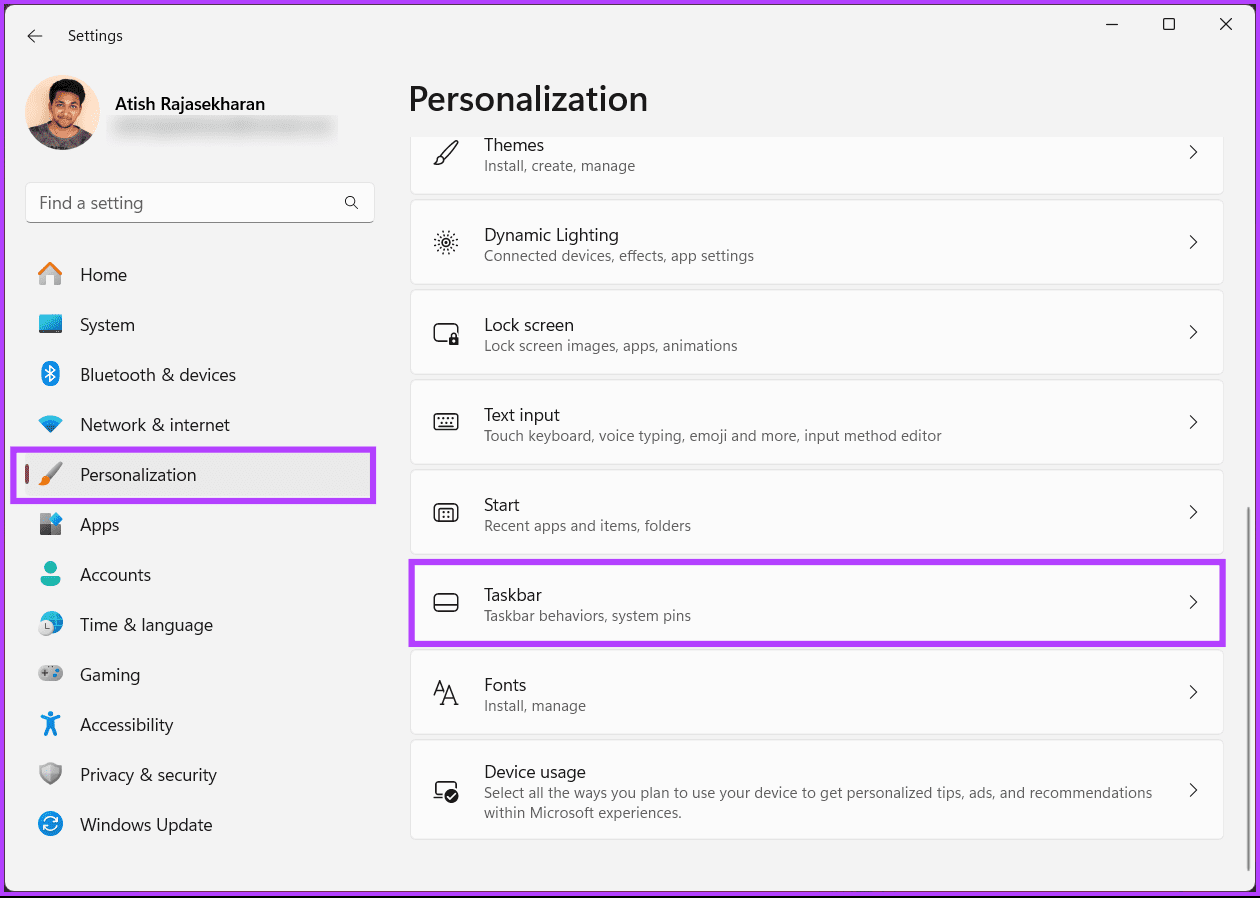Click the Accessibility figure icon in the sidebar
The height and width of the screenshot is (898, 1260).
click(x=50, y=724)
